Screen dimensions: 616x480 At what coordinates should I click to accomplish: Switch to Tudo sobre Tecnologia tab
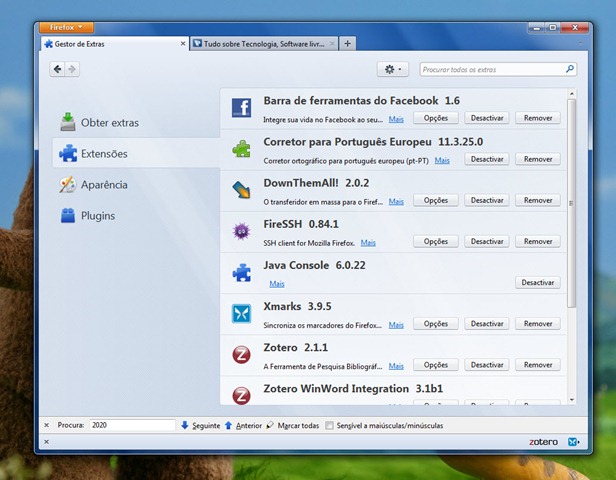coord(264,44)
